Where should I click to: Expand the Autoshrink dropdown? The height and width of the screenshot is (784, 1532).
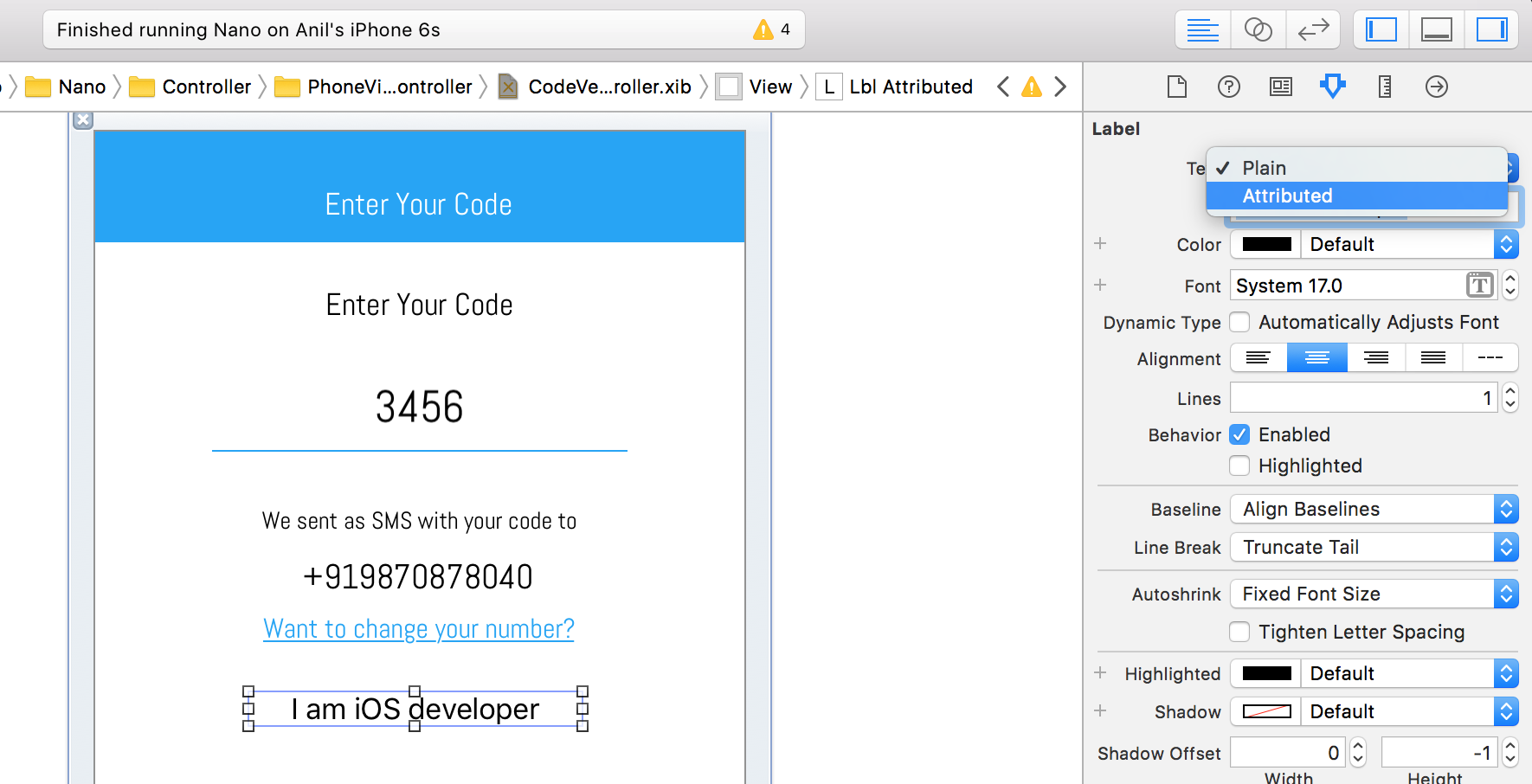pyautogui.click(x=1374, y=594)
